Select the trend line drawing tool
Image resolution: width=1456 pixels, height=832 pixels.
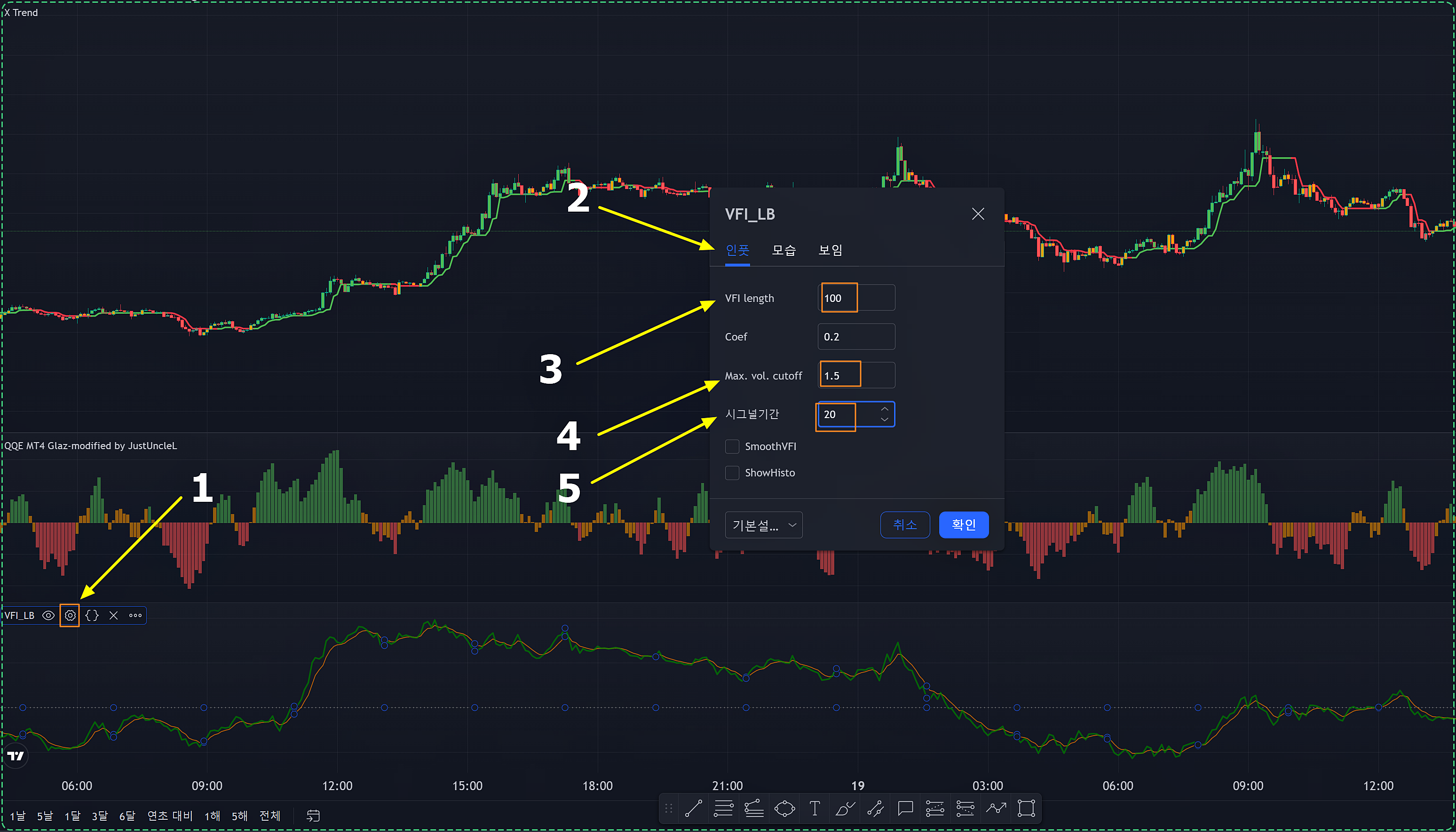pos(694,808)
